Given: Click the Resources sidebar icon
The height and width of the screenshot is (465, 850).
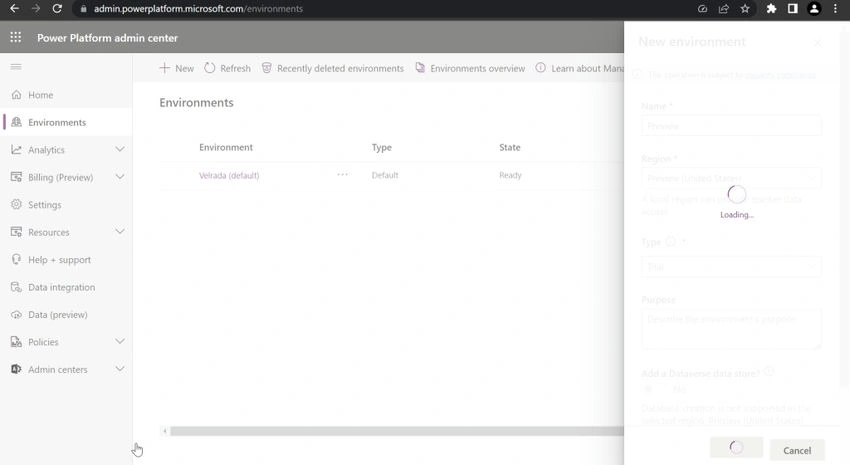Looking at the screenshot, I should [16, 232].
